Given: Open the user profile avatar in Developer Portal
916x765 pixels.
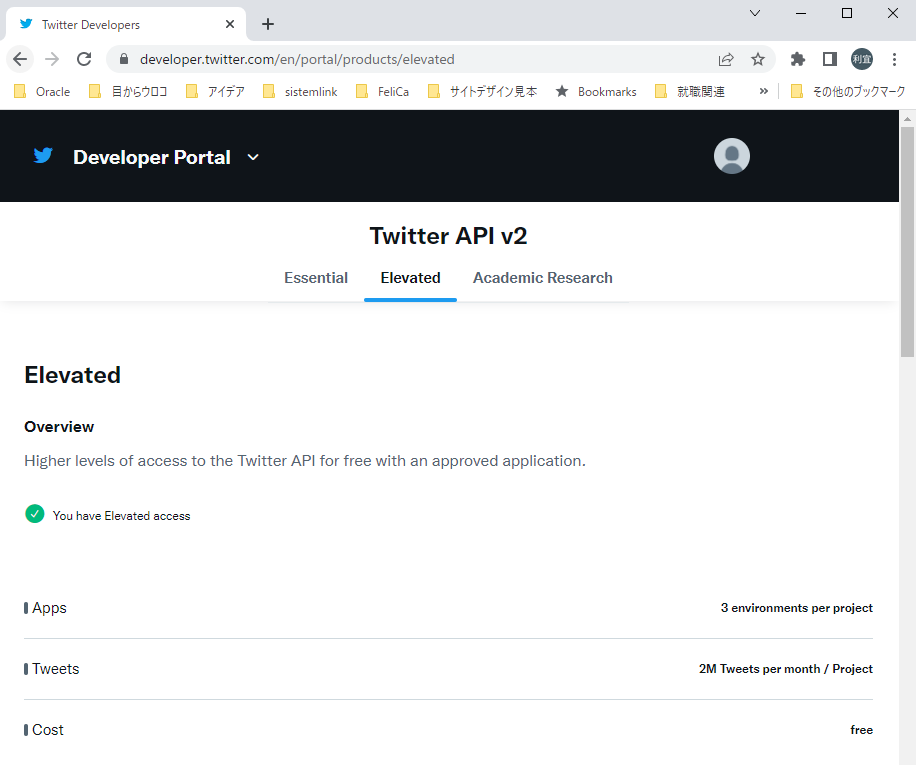Looking at the screenshot, I should [731, 156].
